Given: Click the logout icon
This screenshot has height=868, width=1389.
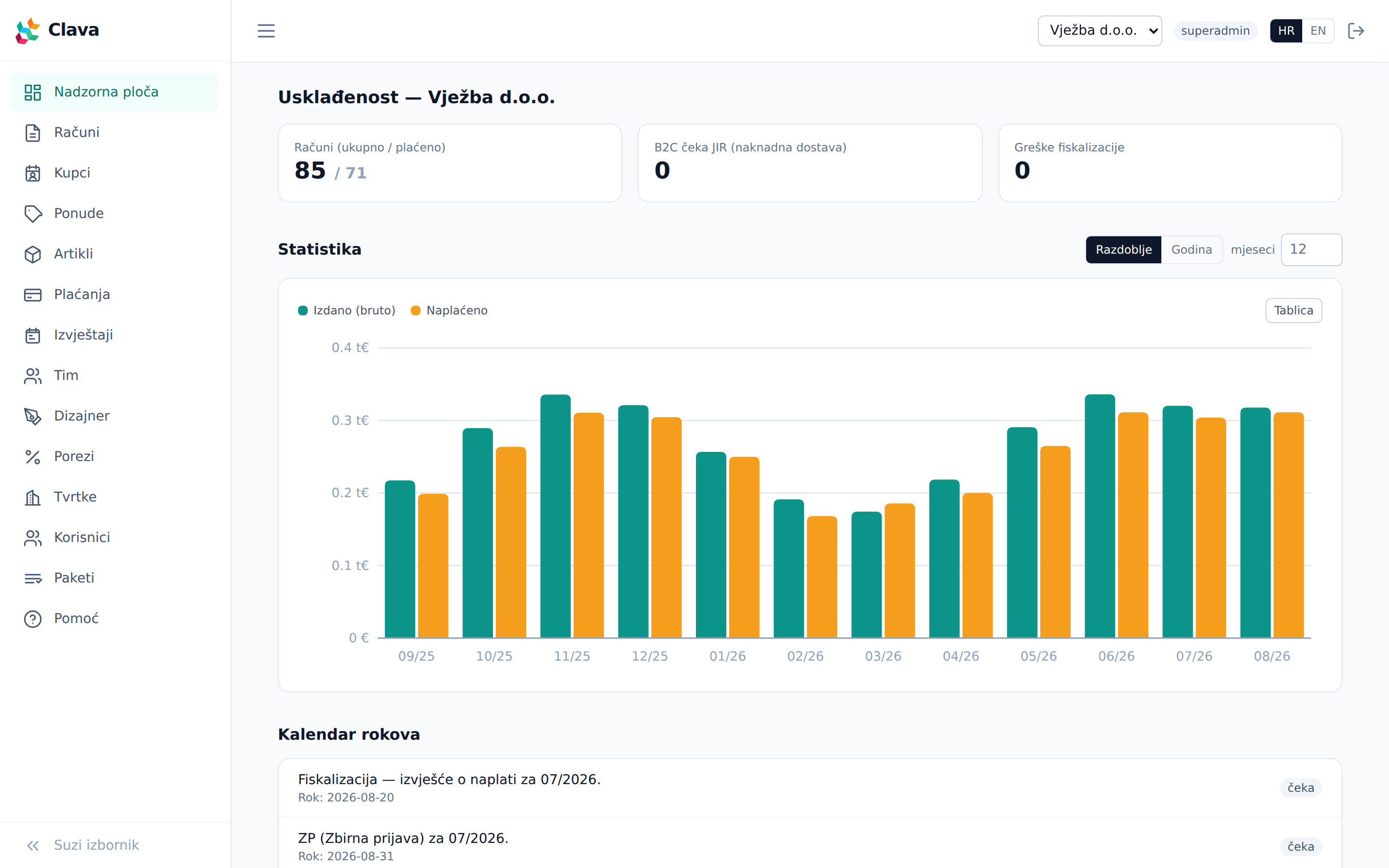Looking at the screenshot, I should tap(1356, 30).
